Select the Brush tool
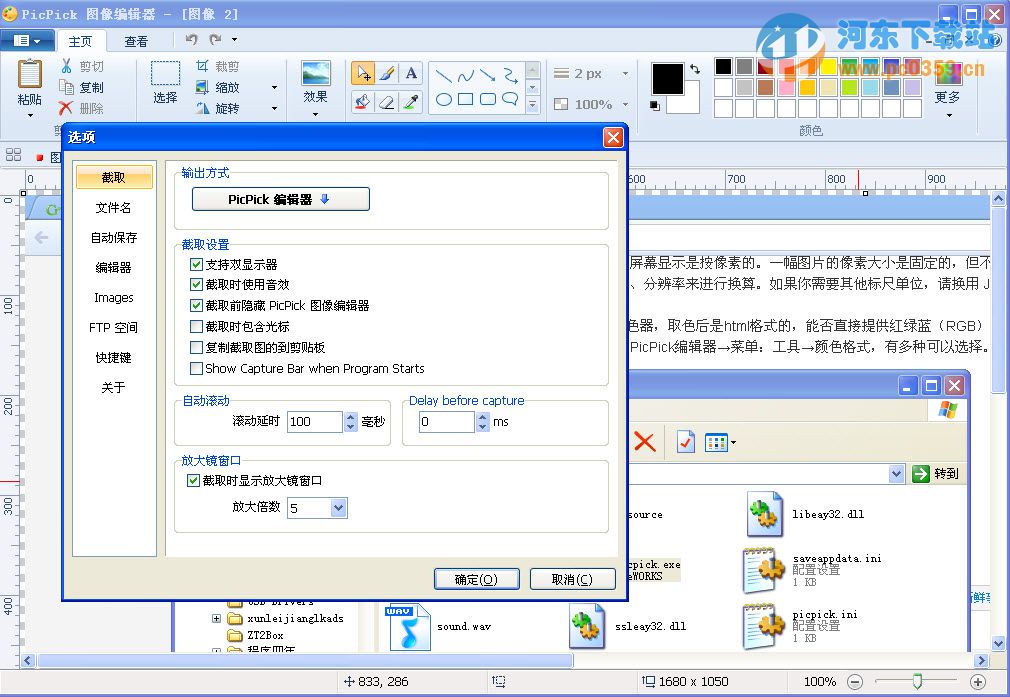 (x=388, y=73)
